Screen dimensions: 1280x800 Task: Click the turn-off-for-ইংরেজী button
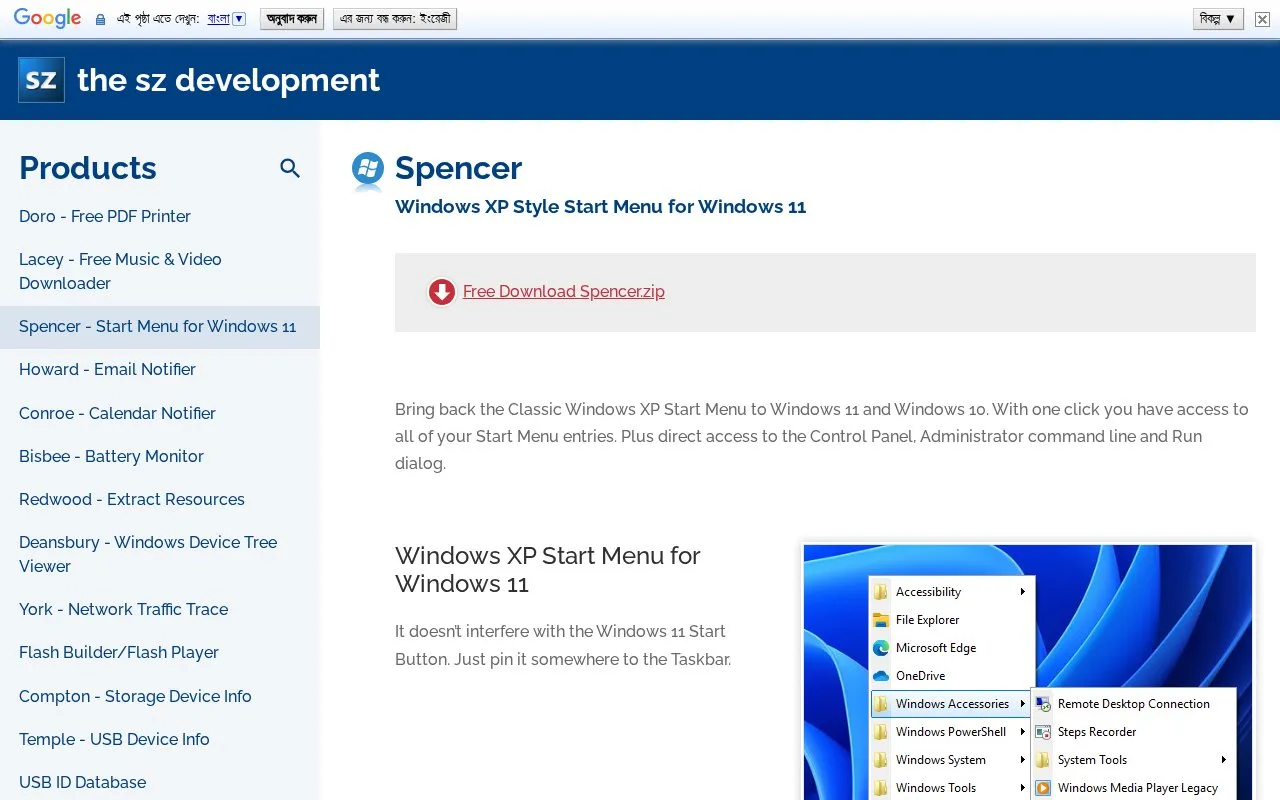click(x=395, y=19)
